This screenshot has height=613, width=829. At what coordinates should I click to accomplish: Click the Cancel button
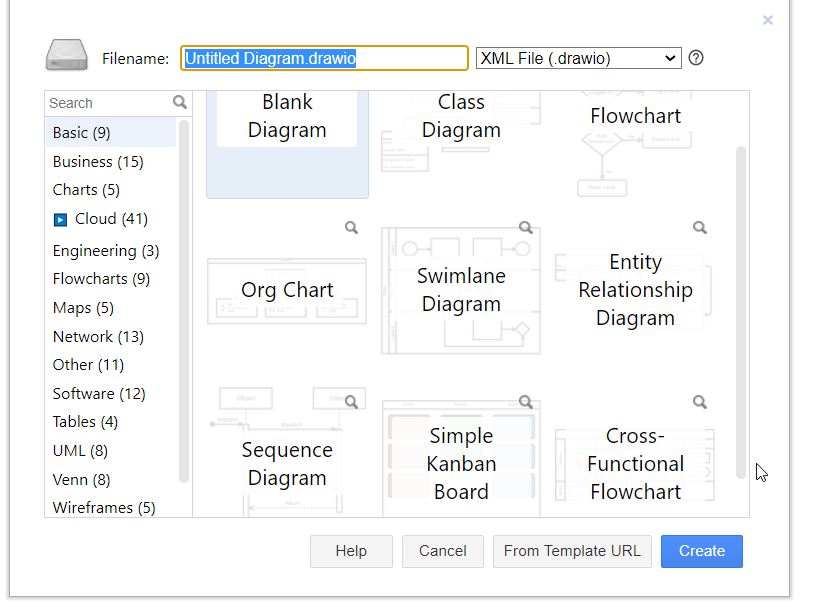[x=442, y=551]
